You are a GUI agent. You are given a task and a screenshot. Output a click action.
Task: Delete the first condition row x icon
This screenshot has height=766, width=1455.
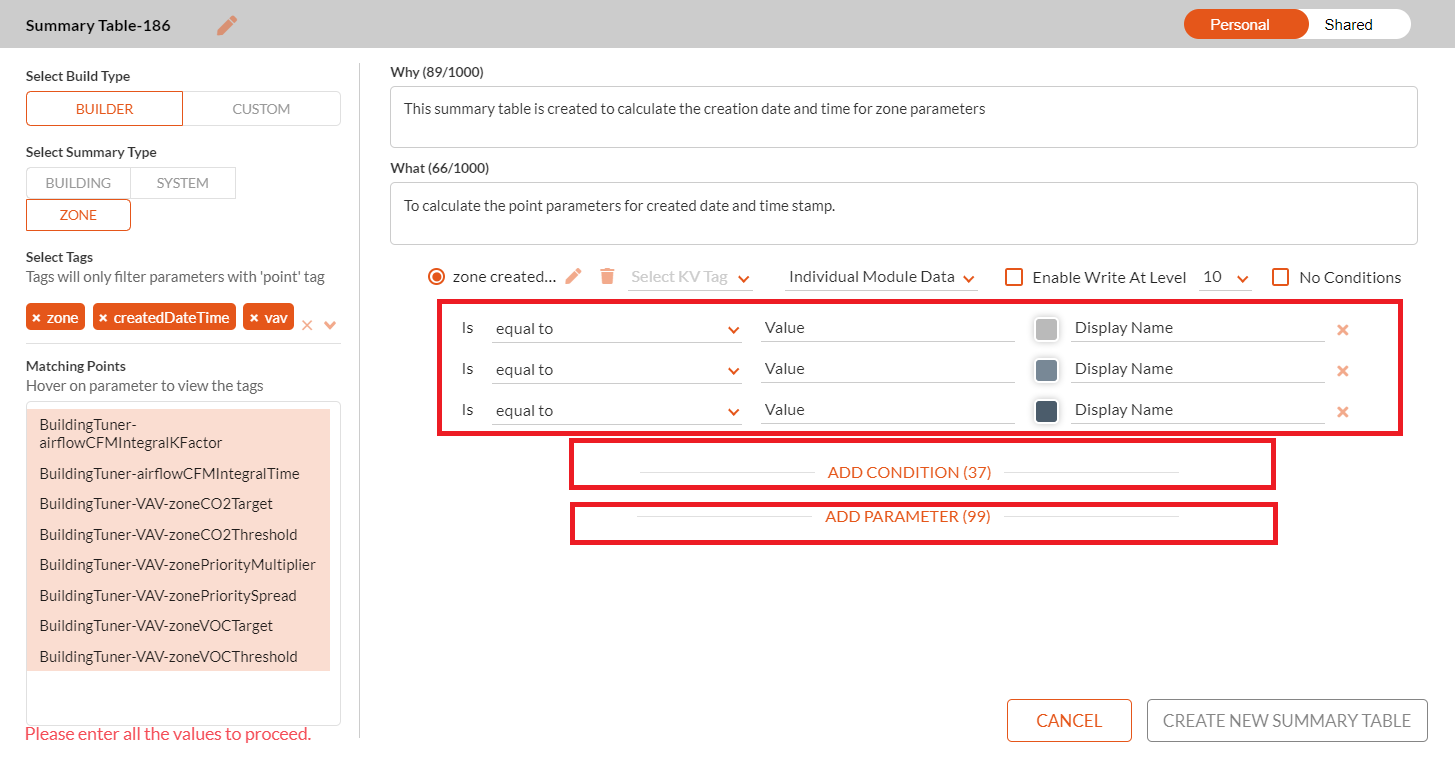coord(1343,329)
